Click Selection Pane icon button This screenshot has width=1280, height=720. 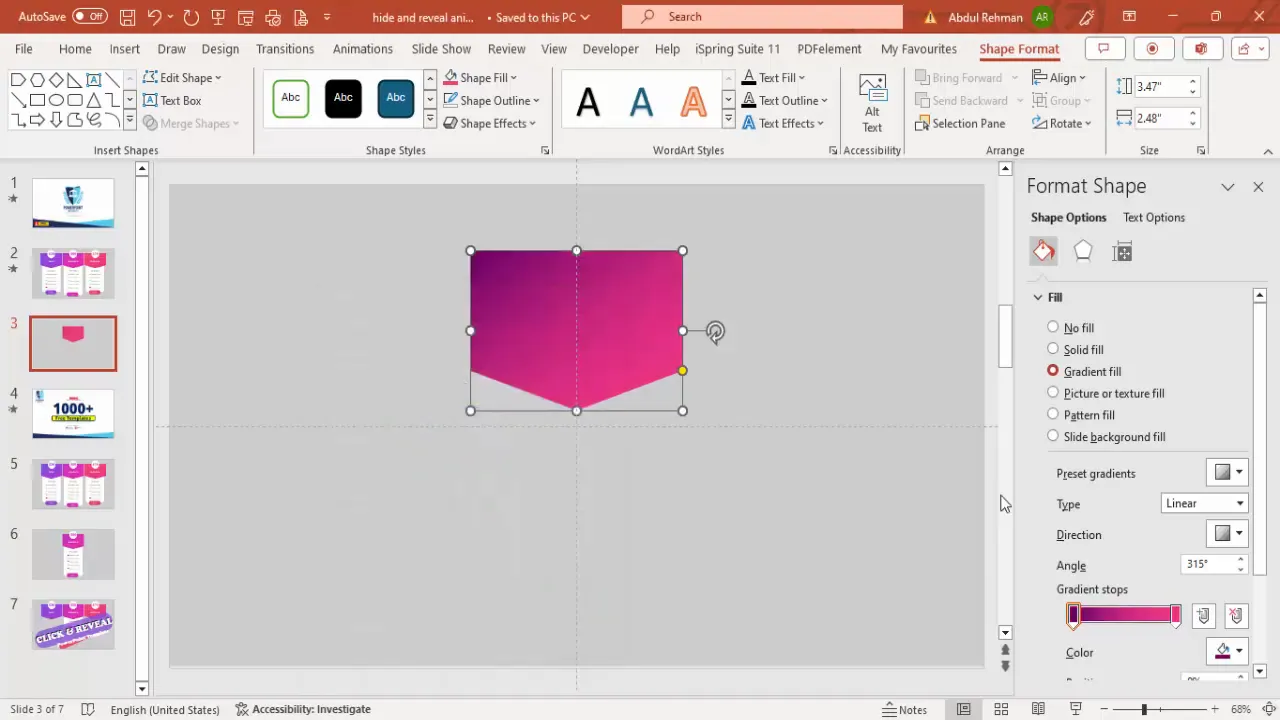(960, 123)
